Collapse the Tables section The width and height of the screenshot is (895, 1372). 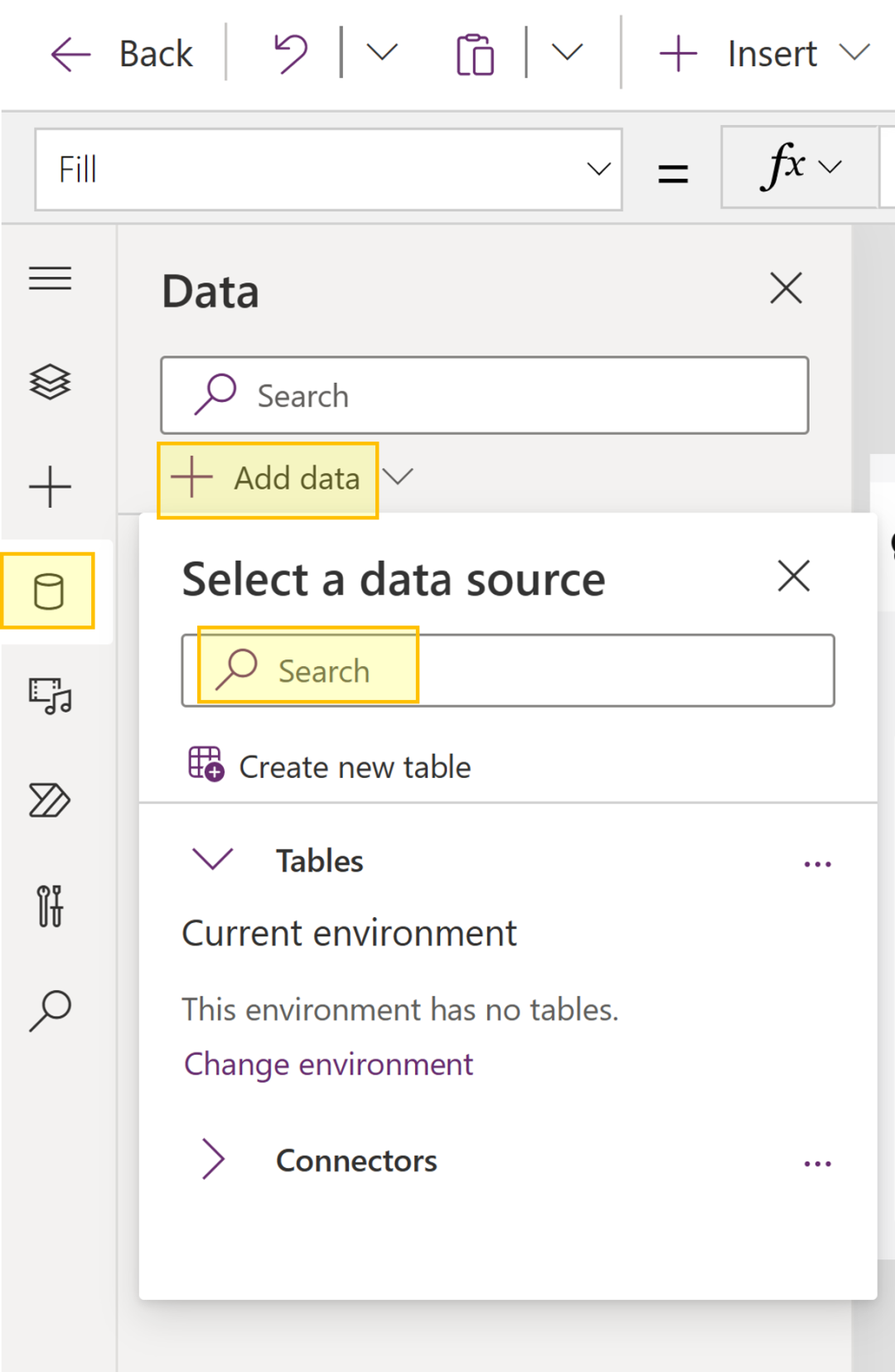[213, 860]
